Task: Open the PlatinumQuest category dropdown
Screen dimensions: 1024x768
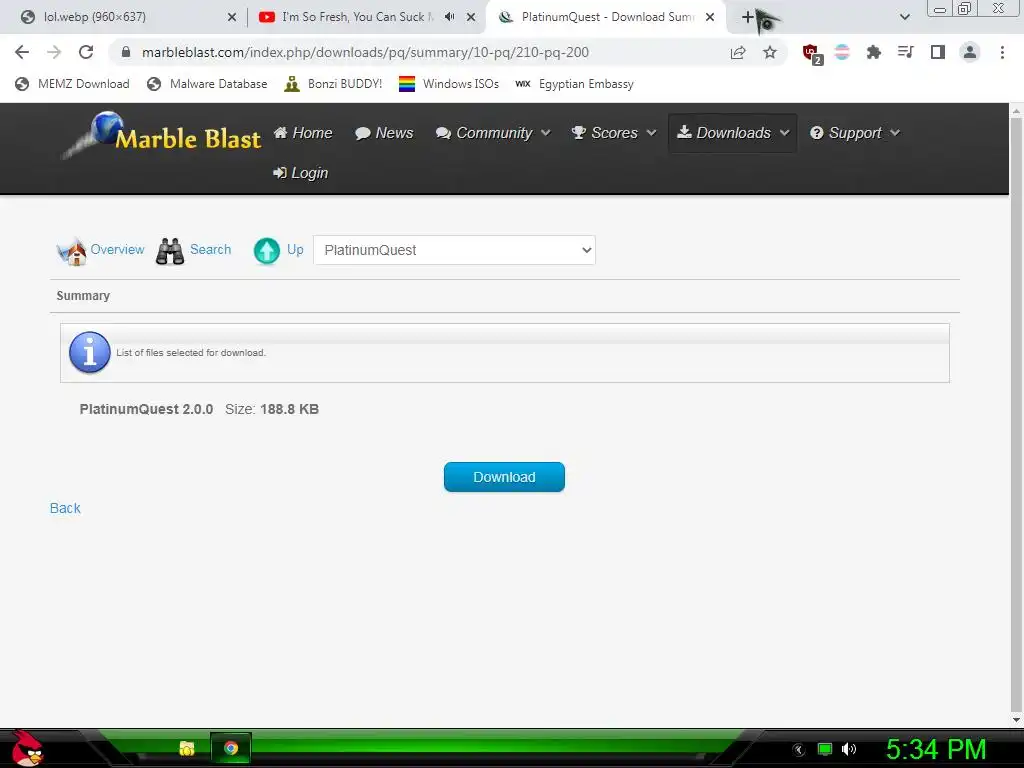Action: [455, 250]
